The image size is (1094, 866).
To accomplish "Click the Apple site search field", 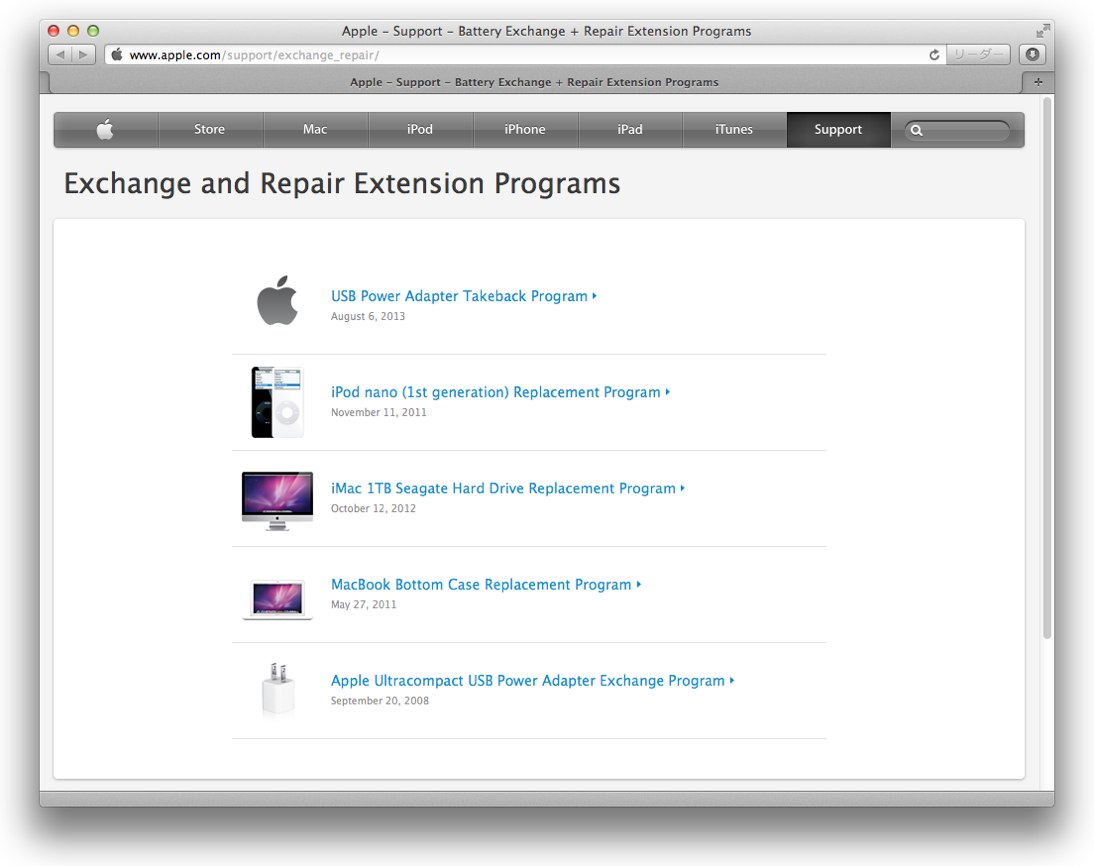I will (957, 130).
